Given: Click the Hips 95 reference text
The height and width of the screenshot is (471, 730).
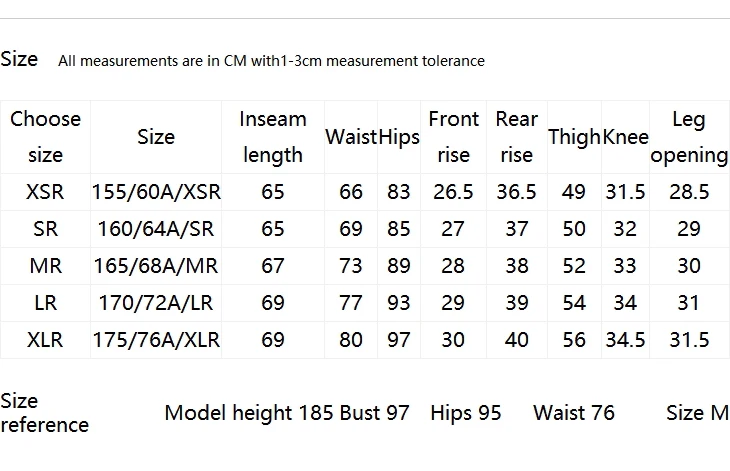Looking at the screenshot, I should [x=466, y=413].
